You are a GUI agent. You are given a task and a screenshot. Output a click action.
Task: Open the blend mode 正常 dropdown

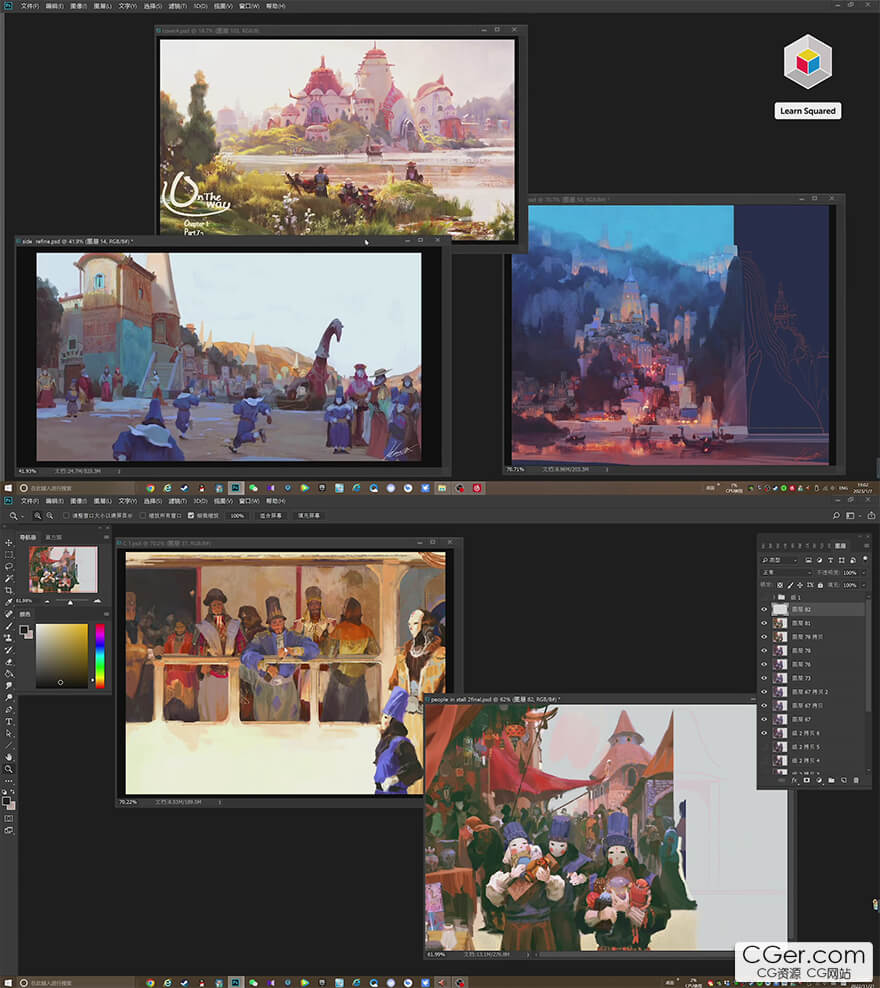[x=786, y=573]
